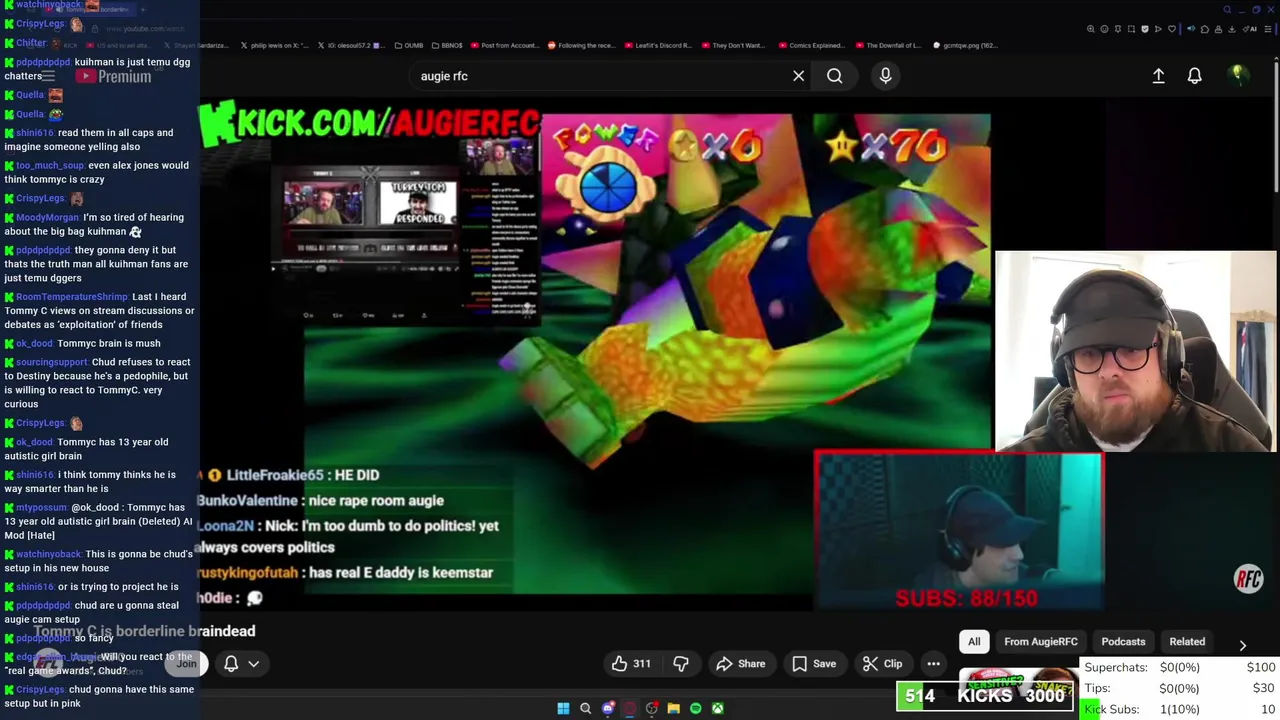Click the in-video chat name 'LittleFroakie65'
This screenshot has width=1280, height=720.
coord(275,476)
